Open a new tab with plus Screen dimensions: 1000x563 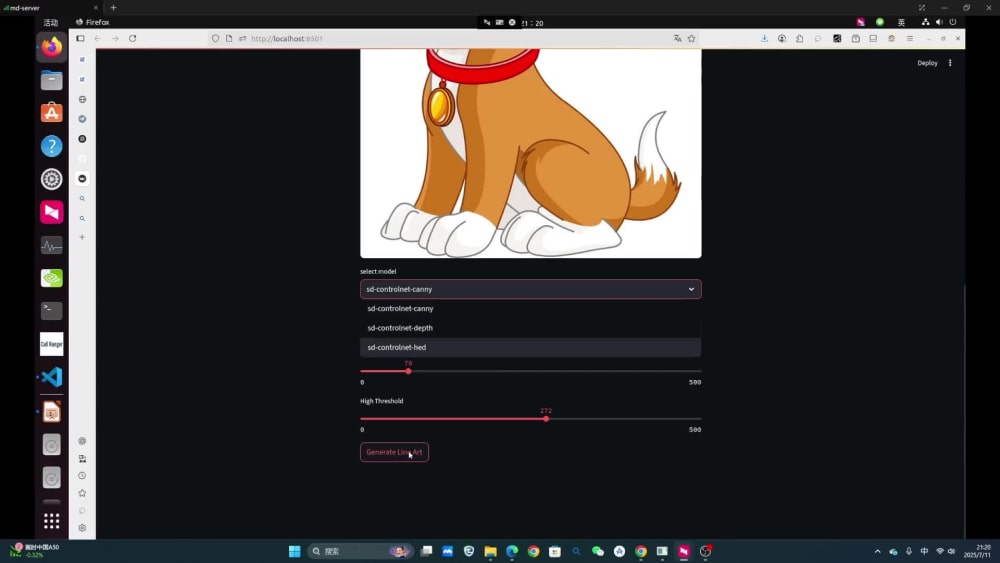(114, 8)
